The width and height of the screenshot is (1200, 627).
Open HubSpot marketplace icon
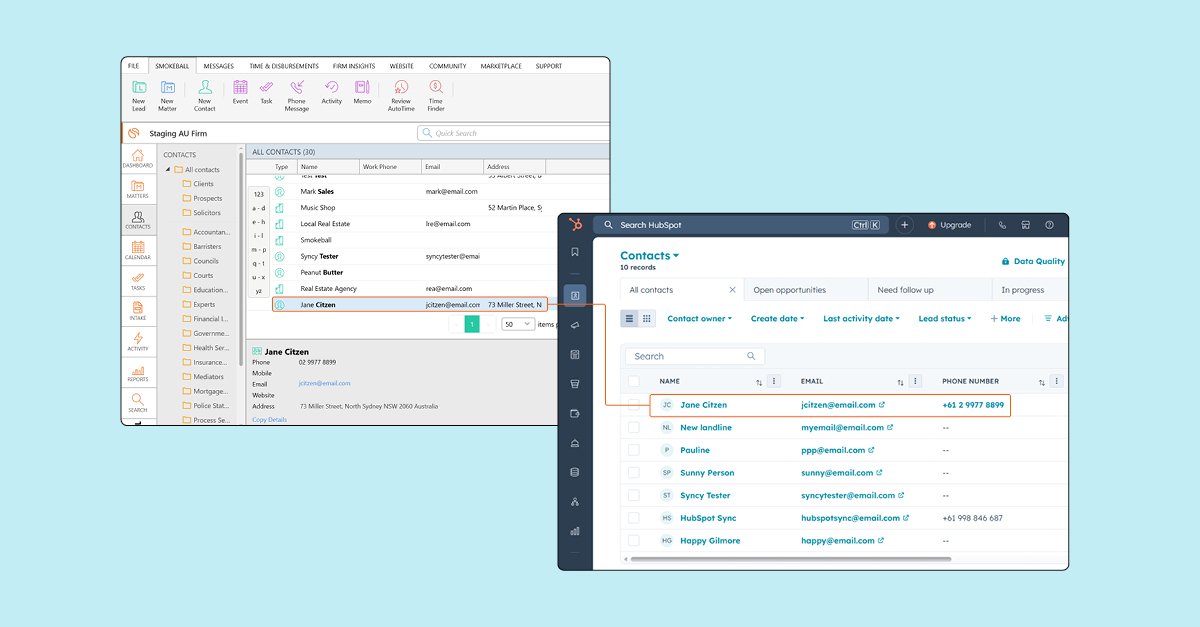pos(1026,225)
